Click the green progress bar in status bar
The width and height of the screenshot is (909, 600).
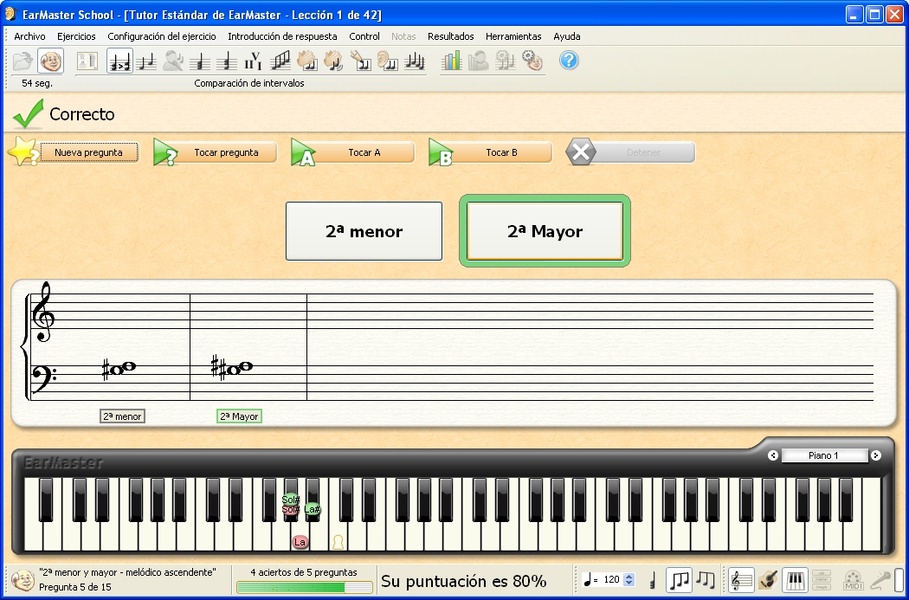304,587
